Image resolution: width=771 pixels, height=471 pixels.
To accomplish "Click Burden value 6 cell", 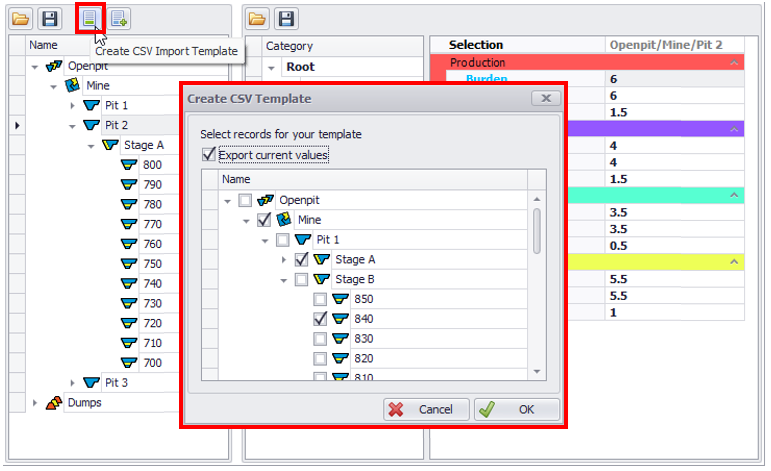I will pos(674,79).
